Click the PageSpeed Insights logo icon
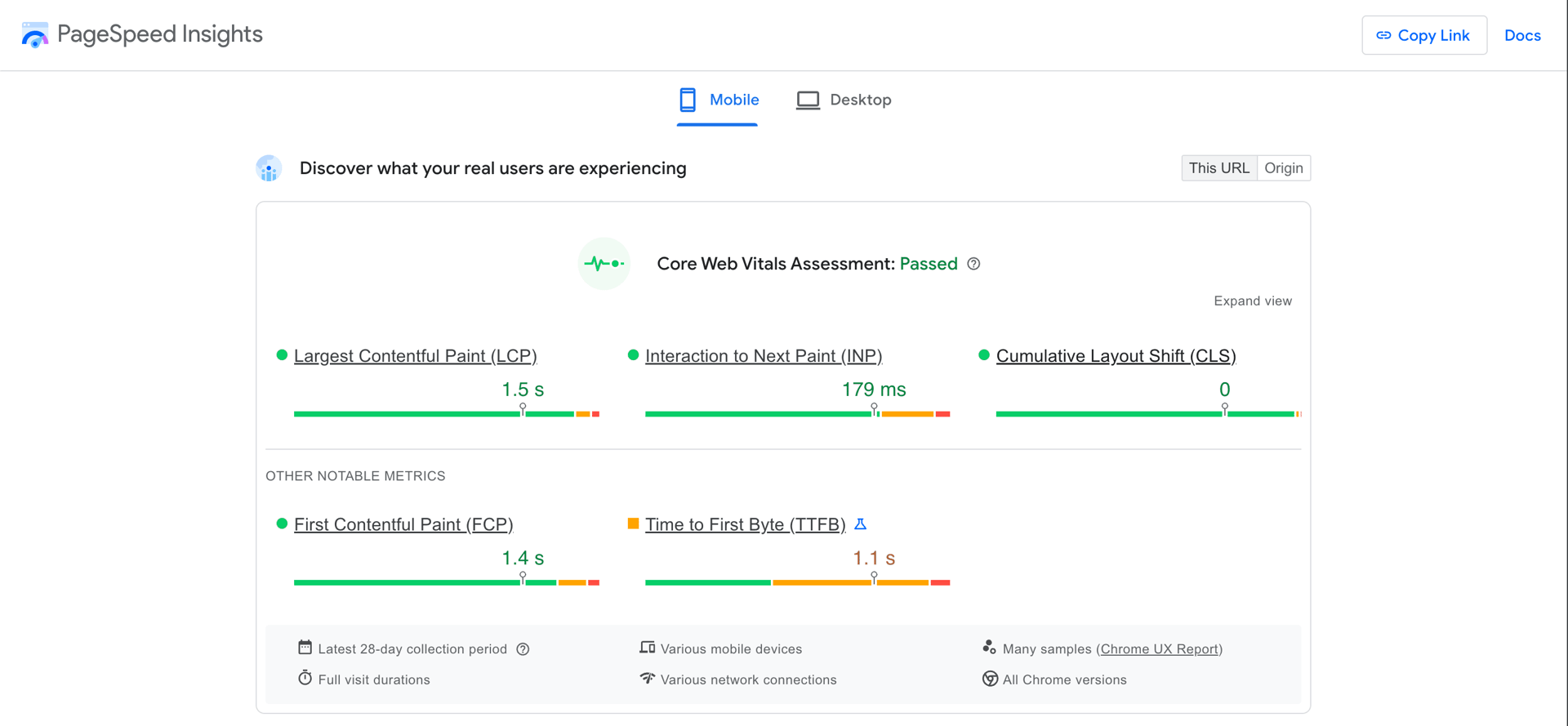Viewport: 1568px width, 726px height. pos(34,34)
